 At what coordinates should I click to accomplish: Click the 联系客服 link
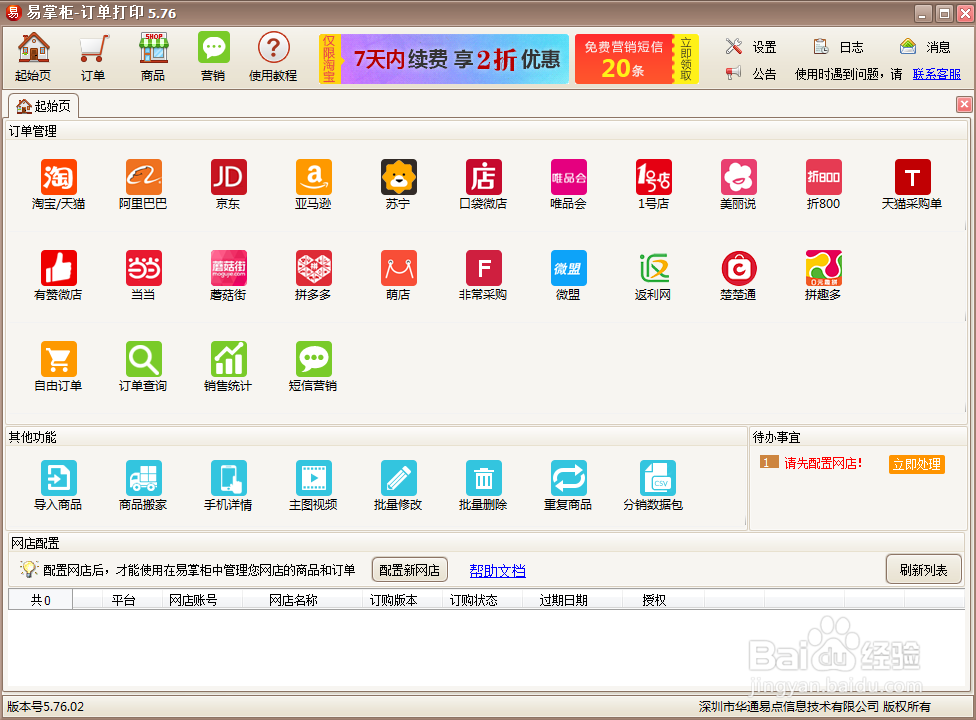tap(937, 74)
